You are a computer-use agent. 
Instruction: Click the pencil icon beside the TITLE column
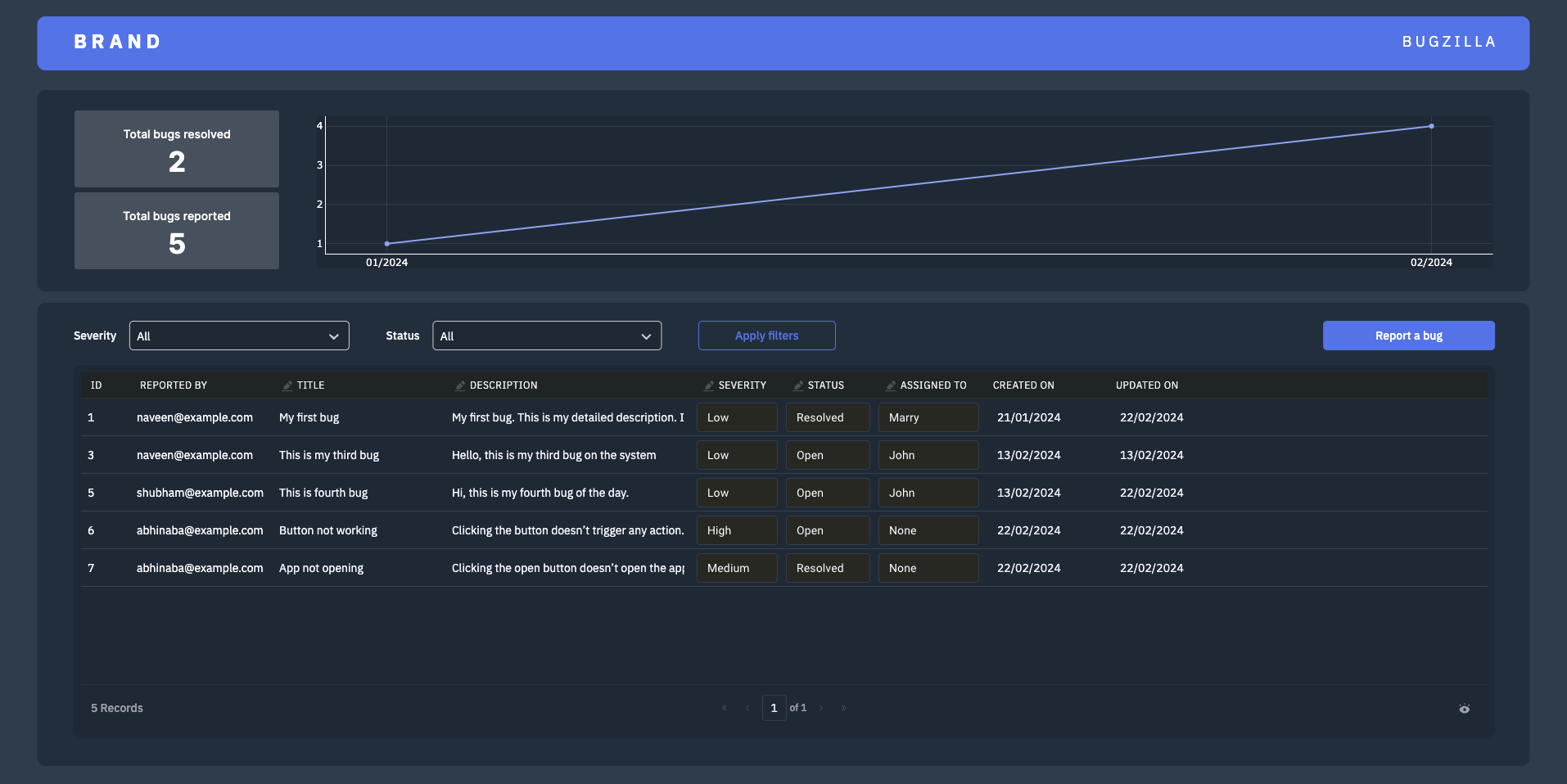coord(287,385)
